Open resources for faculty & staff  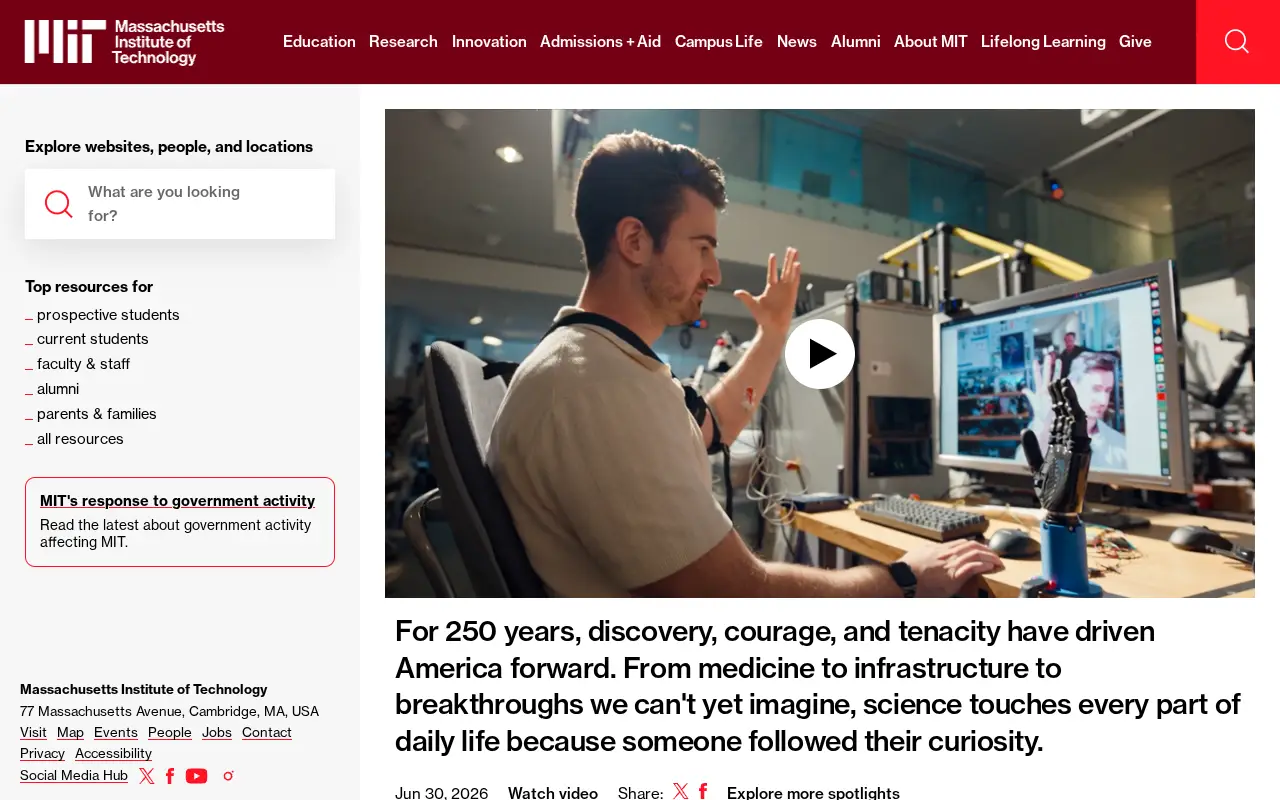point(83,364)
